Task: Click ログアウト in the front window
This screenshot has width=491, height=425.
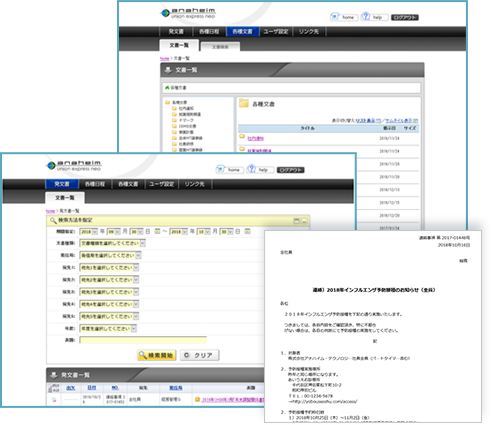Action: (x=291, y=170)
